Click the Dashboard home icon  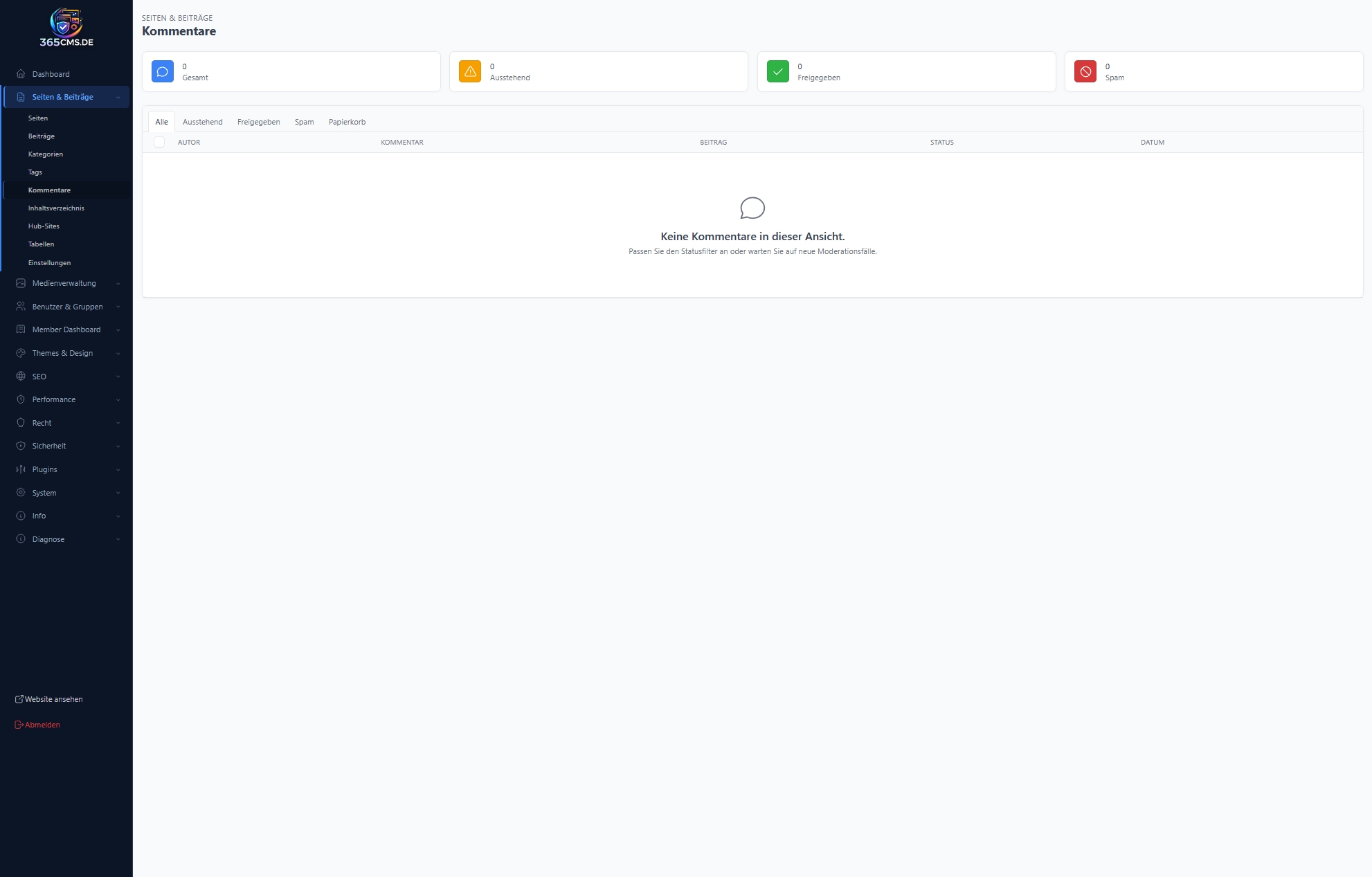point(21,74)
